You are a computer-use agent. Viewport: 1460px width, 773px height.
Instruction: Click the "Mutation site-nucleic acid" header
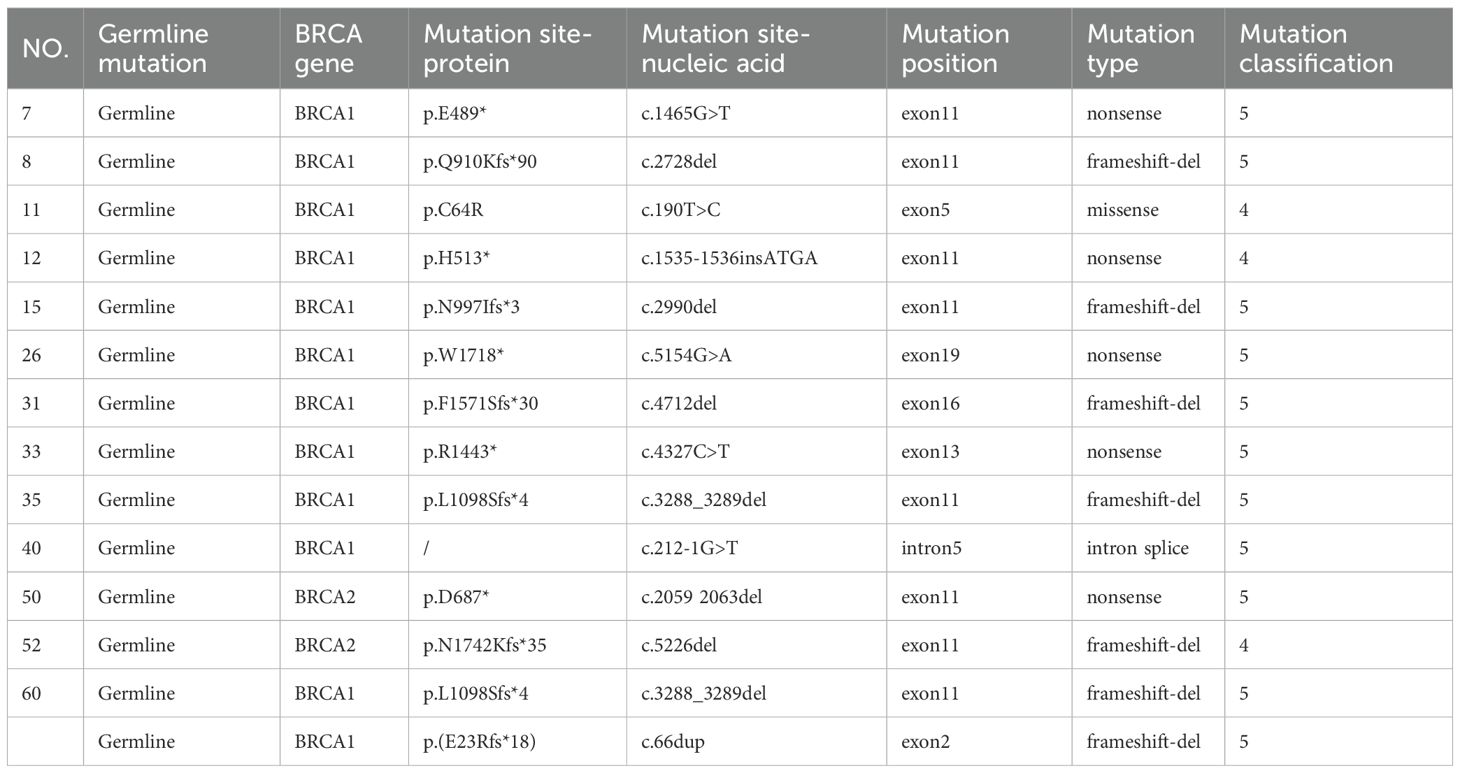[725, 48]
